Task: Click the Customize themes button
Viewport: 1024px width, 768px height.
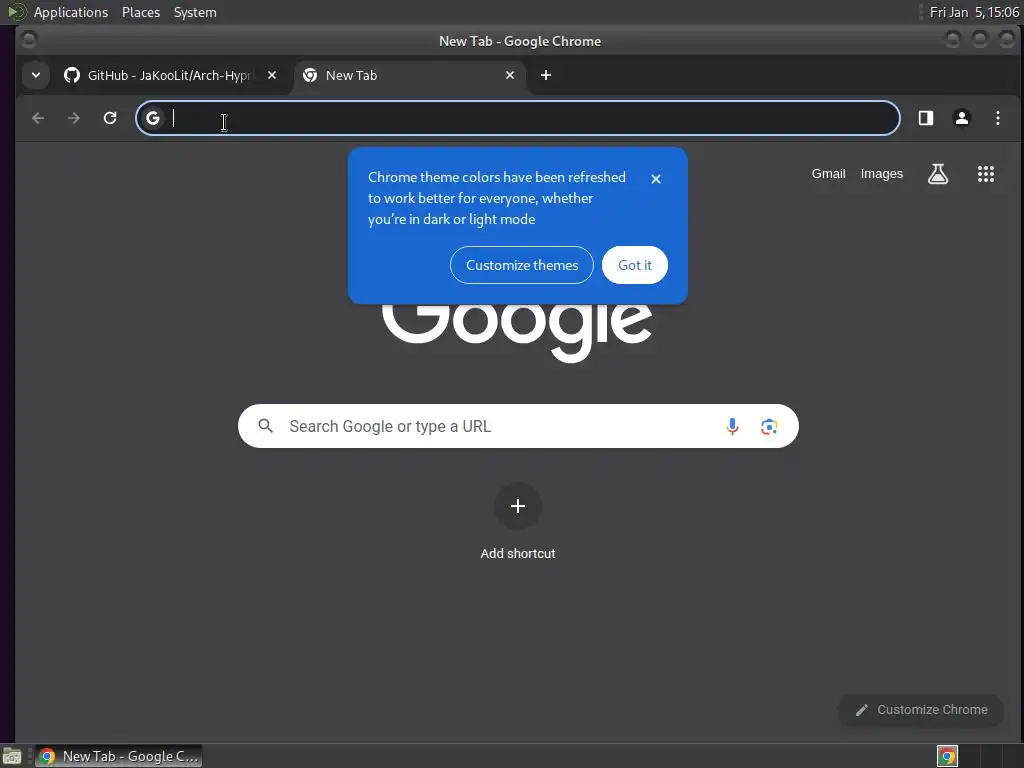Action: tap(522, 265)
